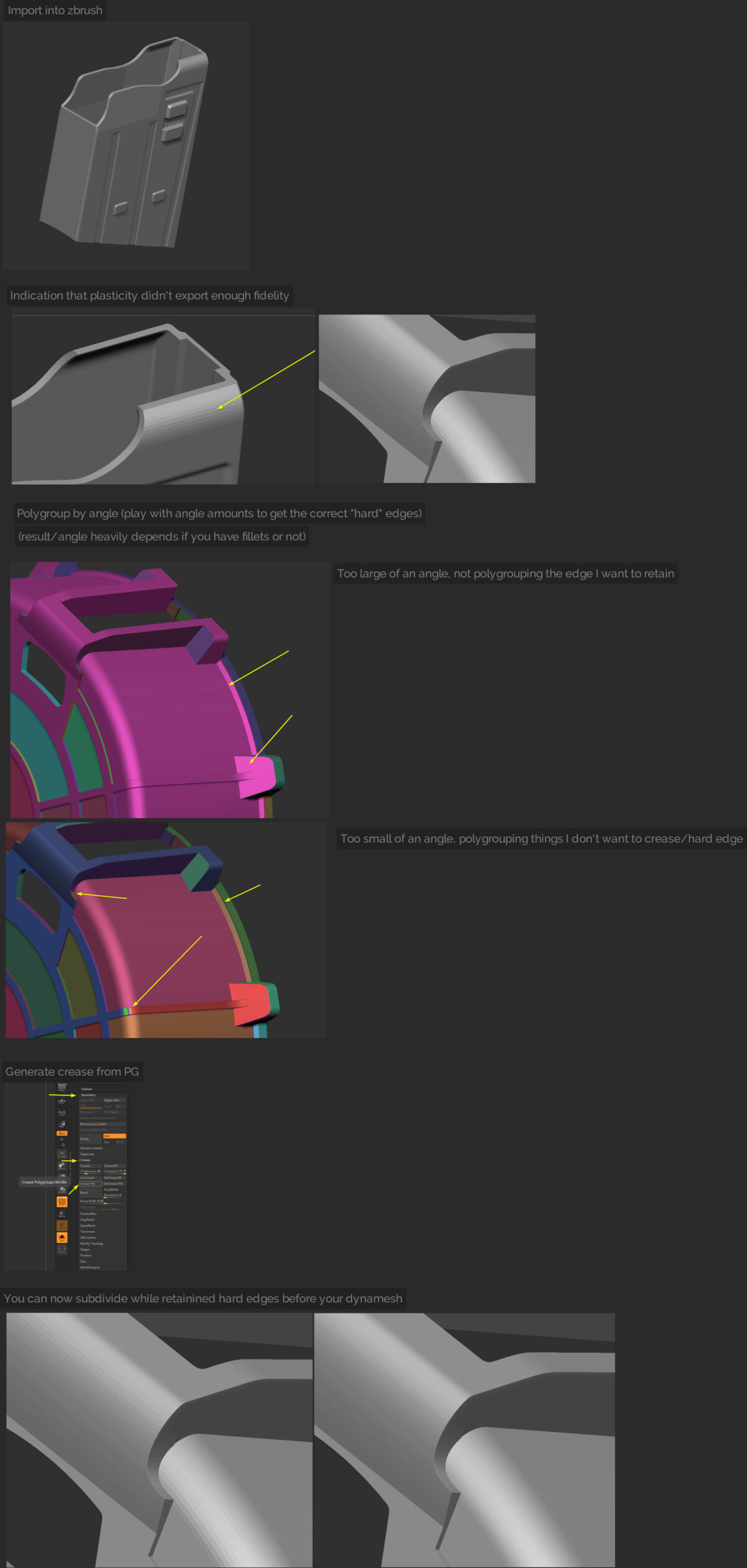Toggle the Lock camera icon

pyautogui.click(x=62, y=1124)
